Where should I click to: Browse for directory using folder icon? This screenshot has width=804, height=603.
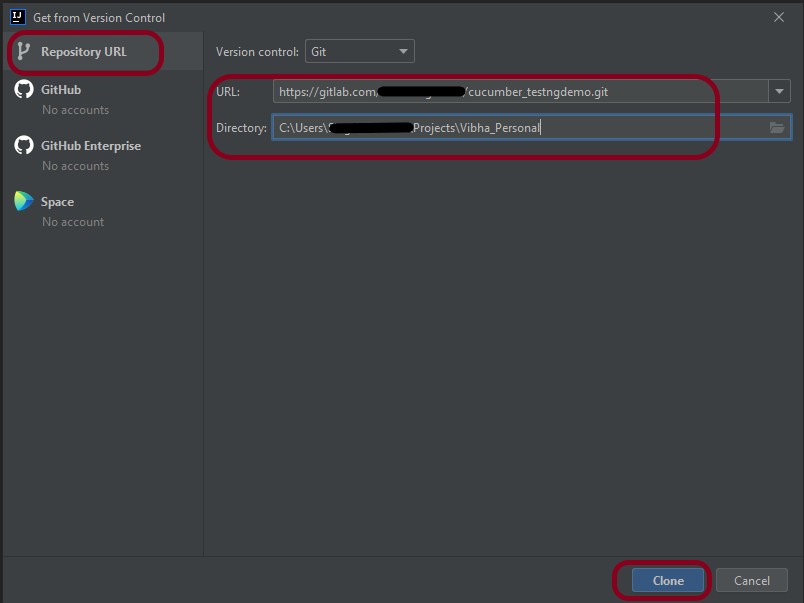tap(777, 128)
